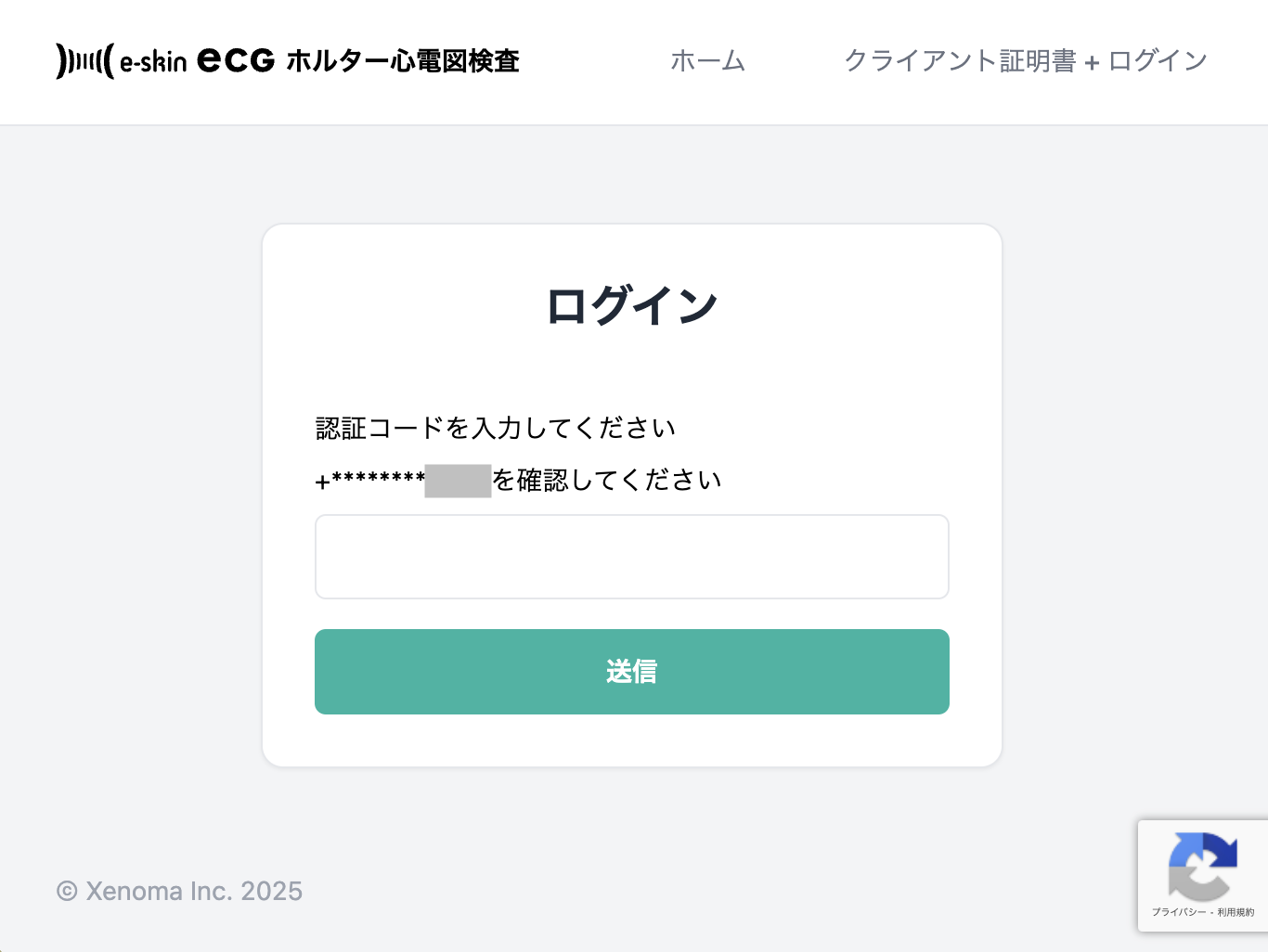Click the を確認してください text
The height and width of the screenshot is (952, 1268).
pos(607,480)
